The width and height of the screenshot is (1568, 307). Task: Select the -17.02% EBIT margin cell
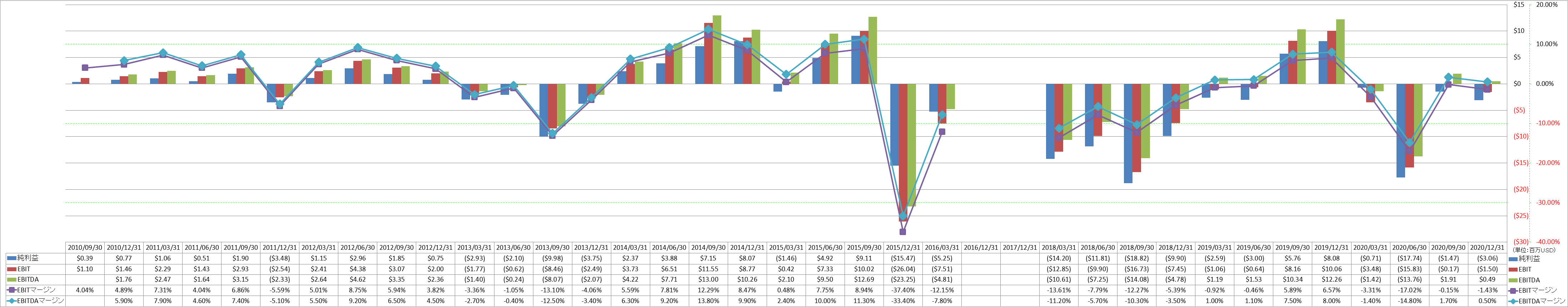coord(1410,290)
